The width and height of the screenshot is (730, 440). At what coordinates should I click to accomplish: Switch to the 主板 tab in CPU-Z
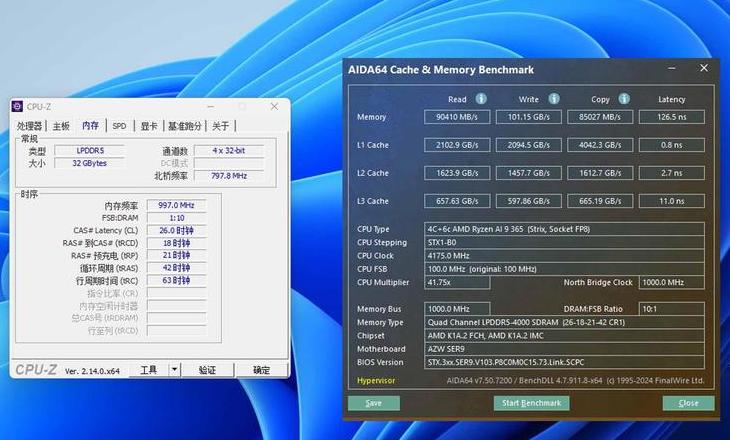point(61,126)
